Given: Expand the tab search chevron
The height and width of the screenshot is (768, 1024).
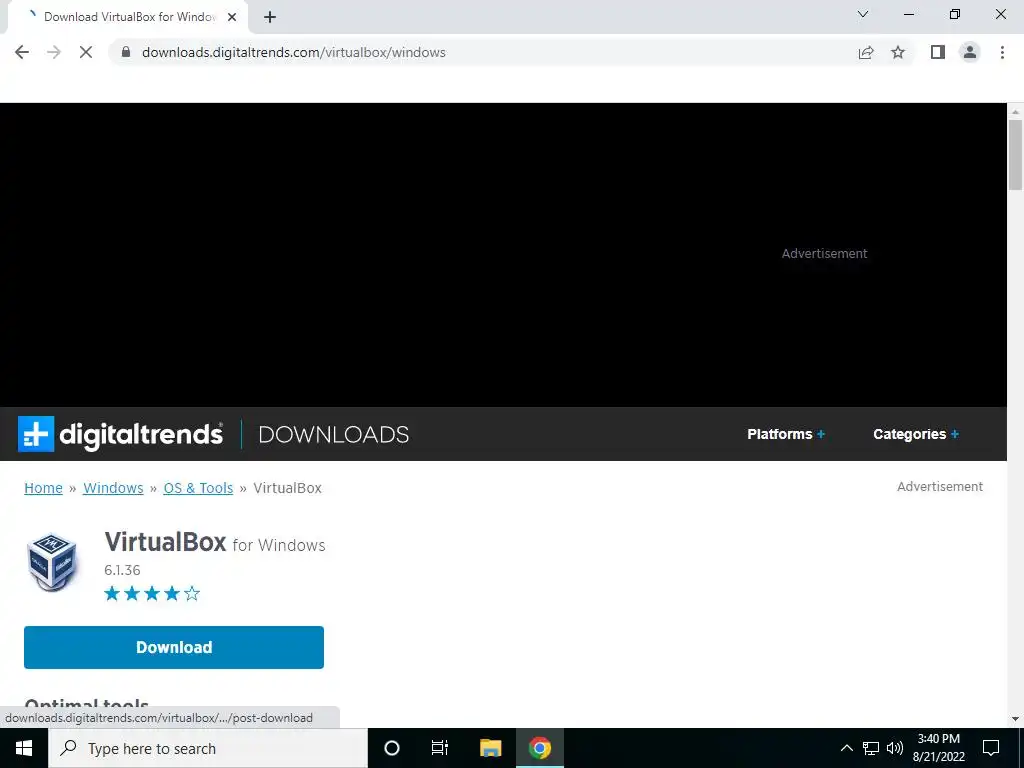Looking at the screenshot, I should pyautogui.click(x=863, y=14).
